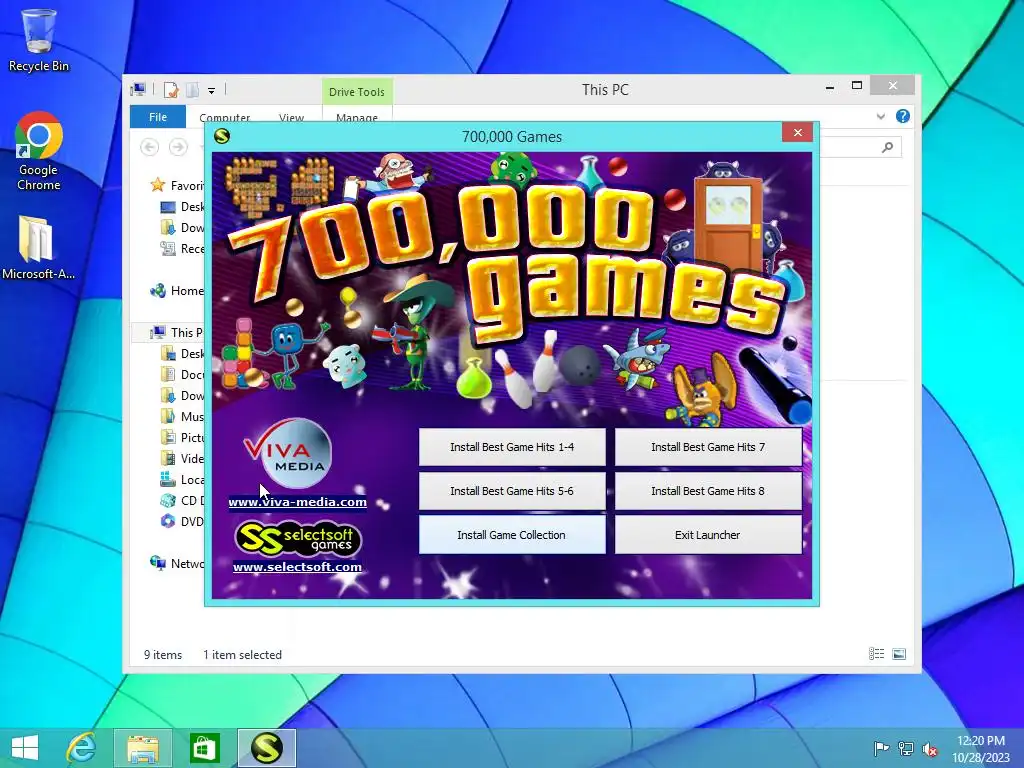The width and height of the screenshot is (1024, 768).
Task: Click the Selectsoft Games logo
Action: [x=298, y=538]
